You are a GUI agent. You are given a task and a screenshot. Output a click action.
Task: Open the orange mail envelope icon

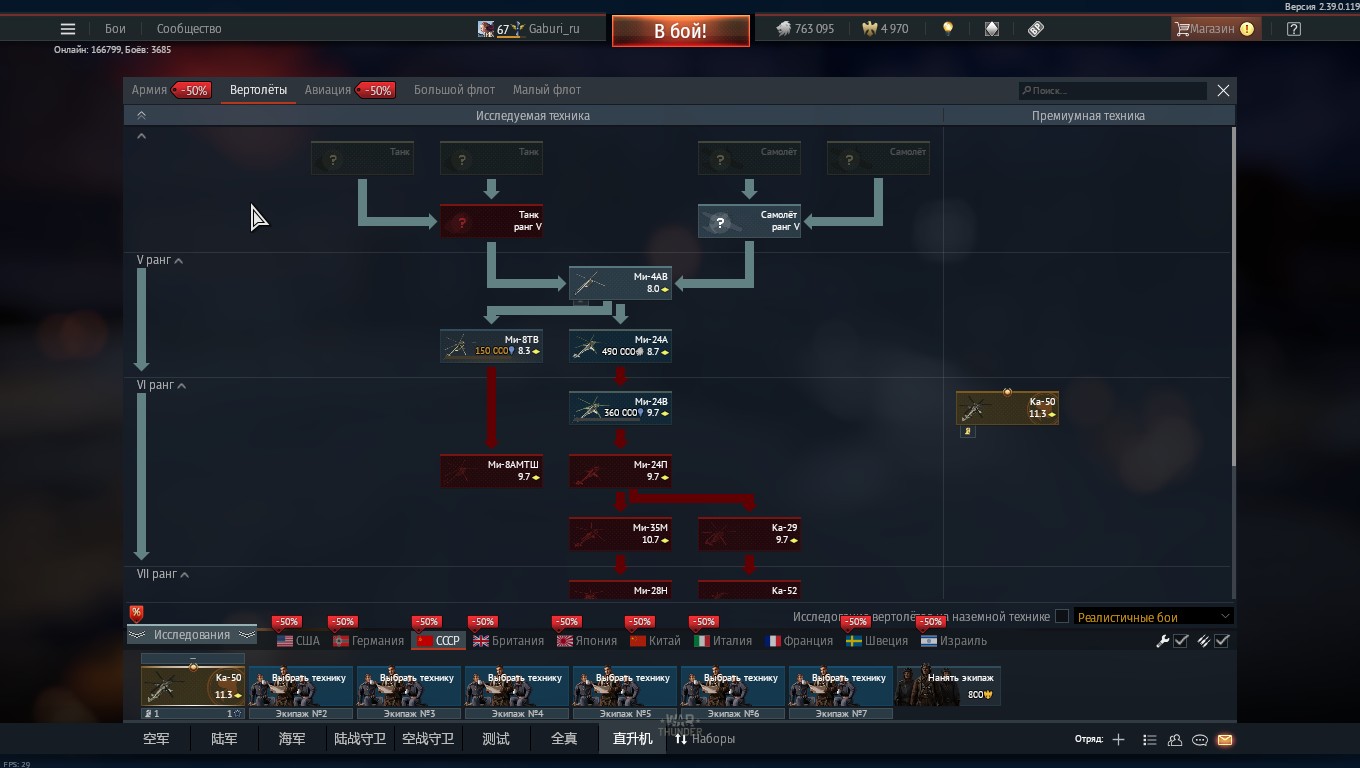point(1225,740)
